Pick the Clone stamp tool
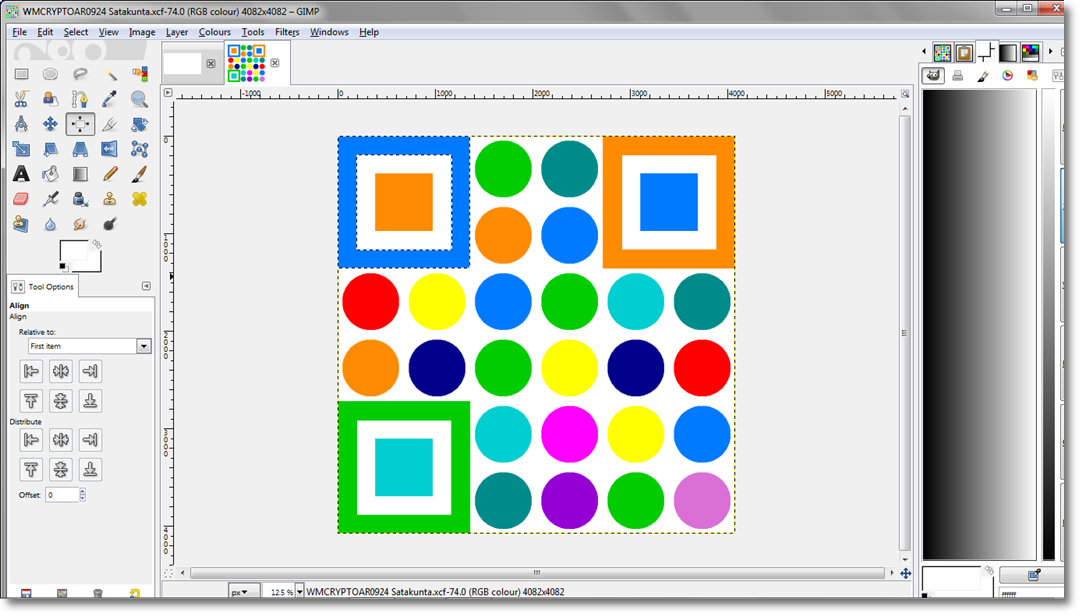1080x615 pixels. (x=110, y=199)
